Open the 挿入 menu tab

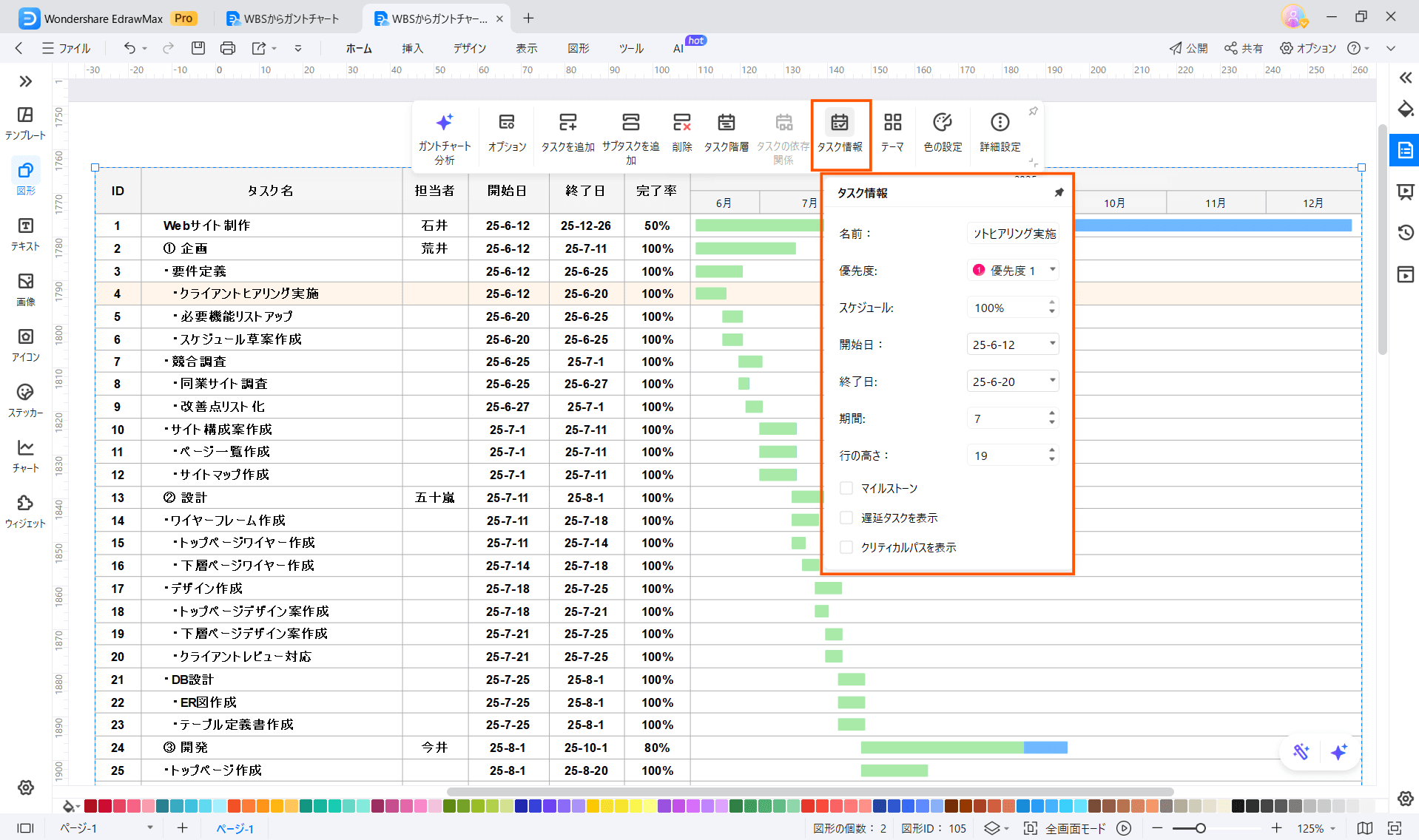412,48
